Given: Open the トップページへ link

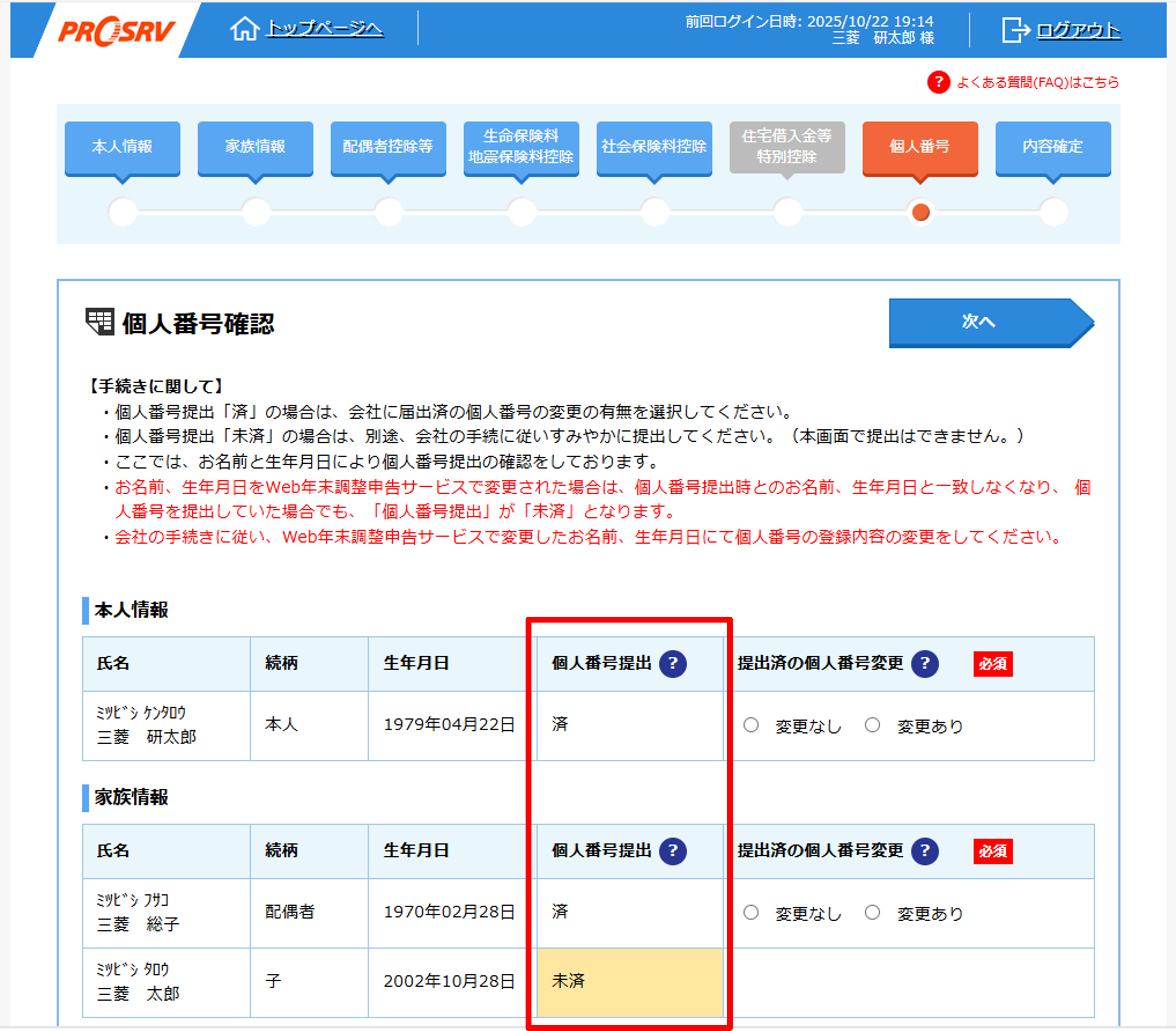Looking at the screenshot, I should click(325, 28).
